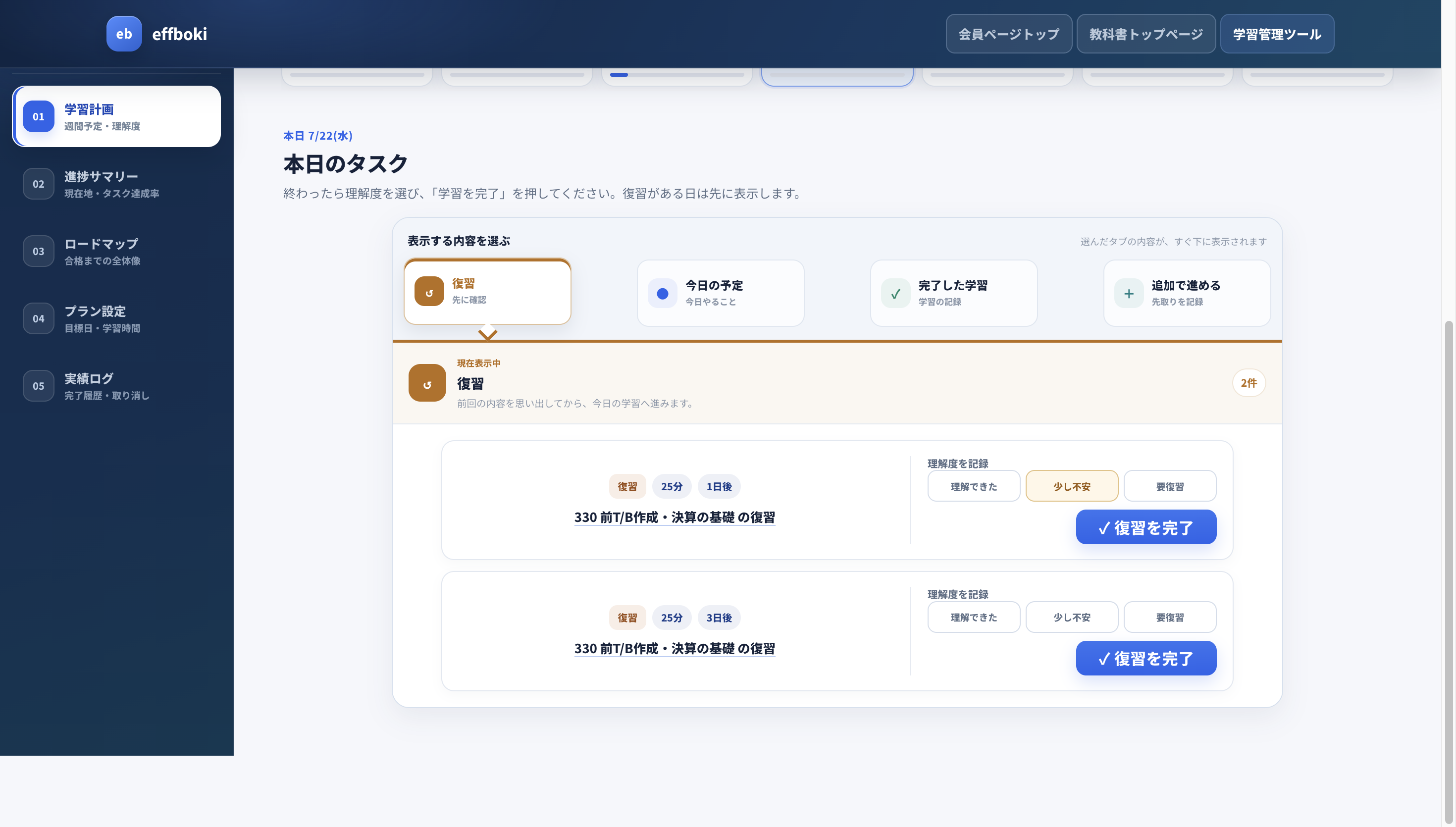Switch to the 今日の予定 tab
This screenshot has width=1456, height=827.
[x=721, y=294]
